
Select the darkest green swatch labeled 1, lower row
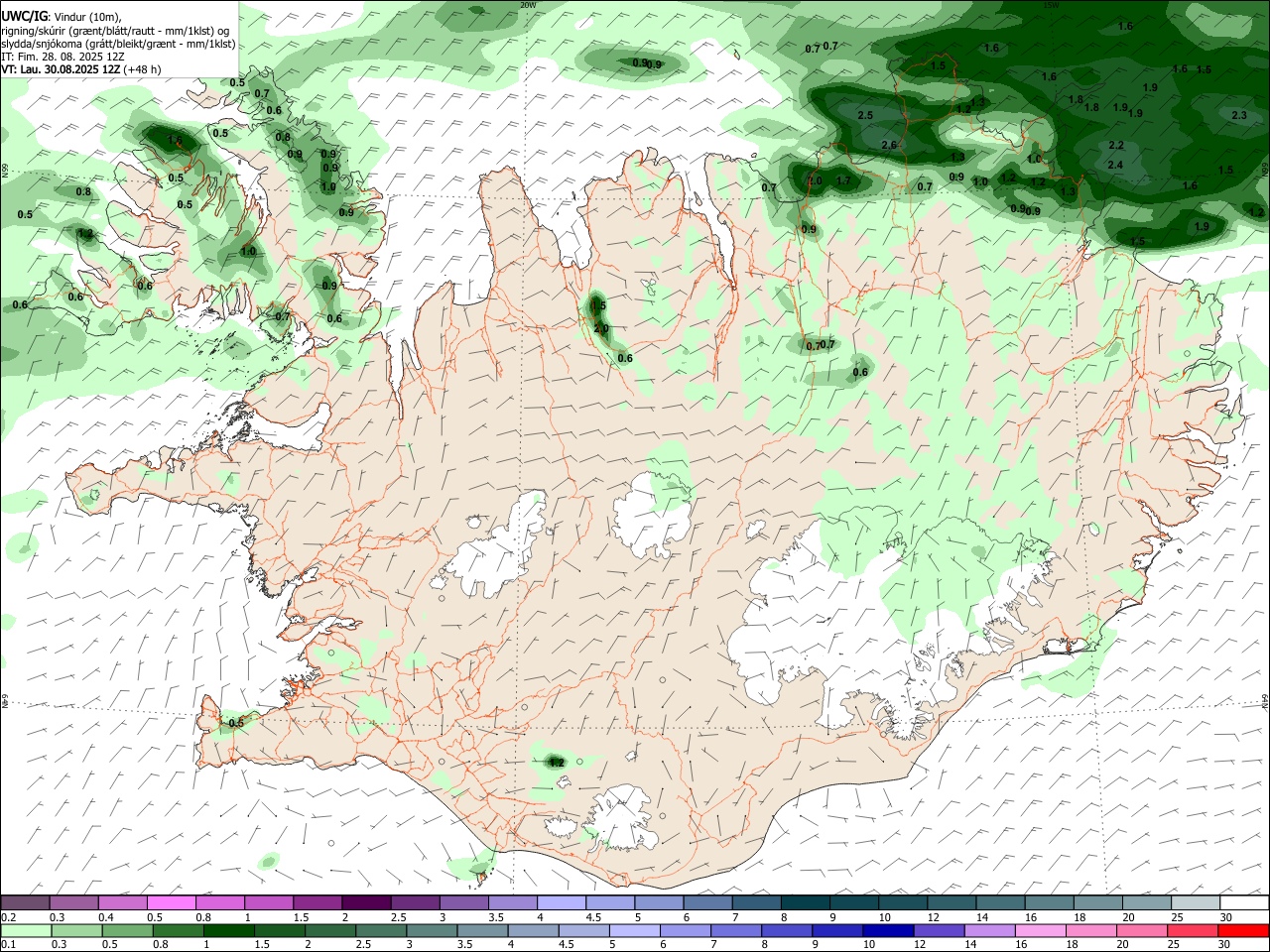click(x=228, y=930)
